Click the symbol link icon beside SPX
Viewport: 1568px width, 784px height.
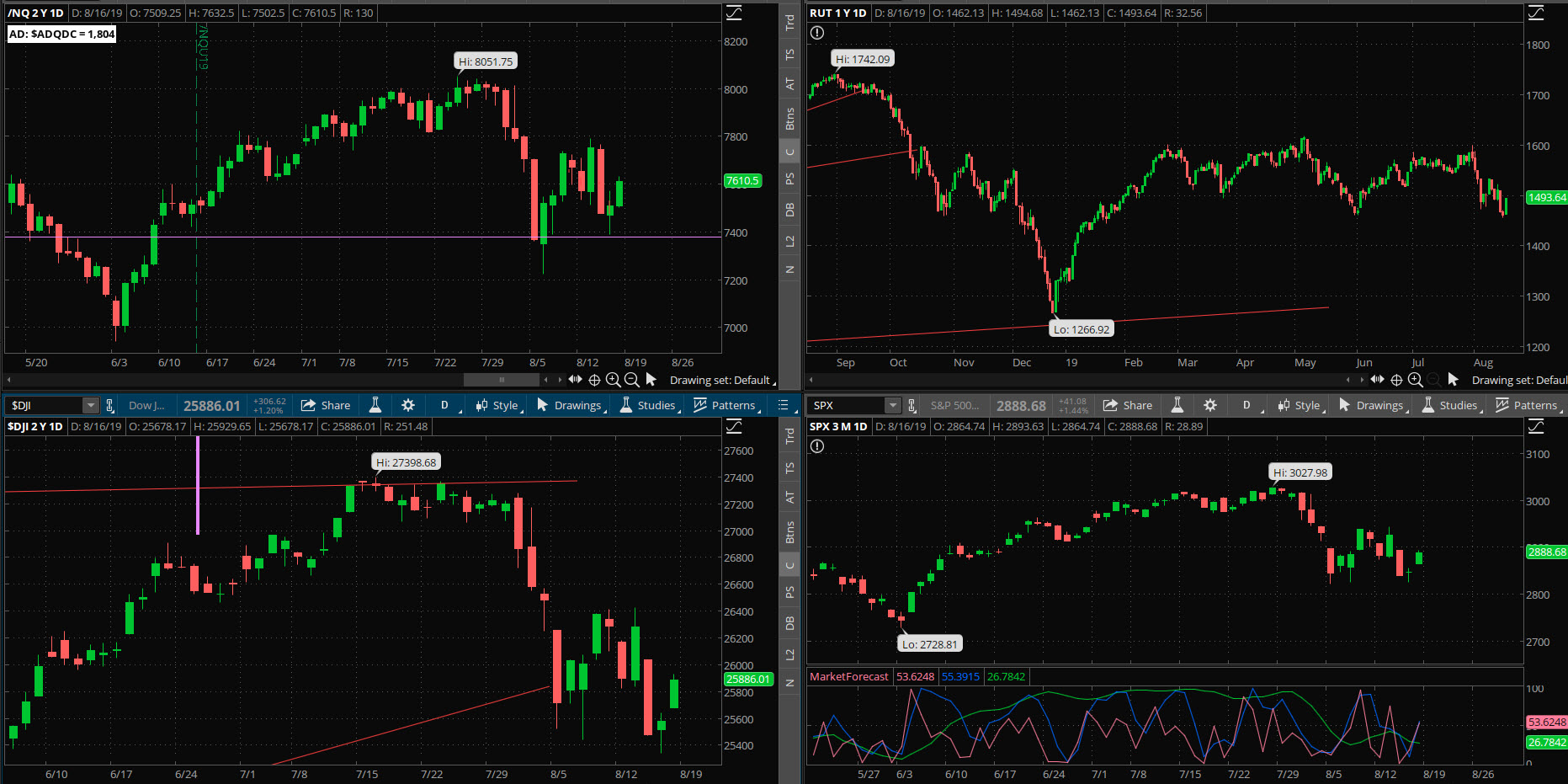(x=912, y=405)
